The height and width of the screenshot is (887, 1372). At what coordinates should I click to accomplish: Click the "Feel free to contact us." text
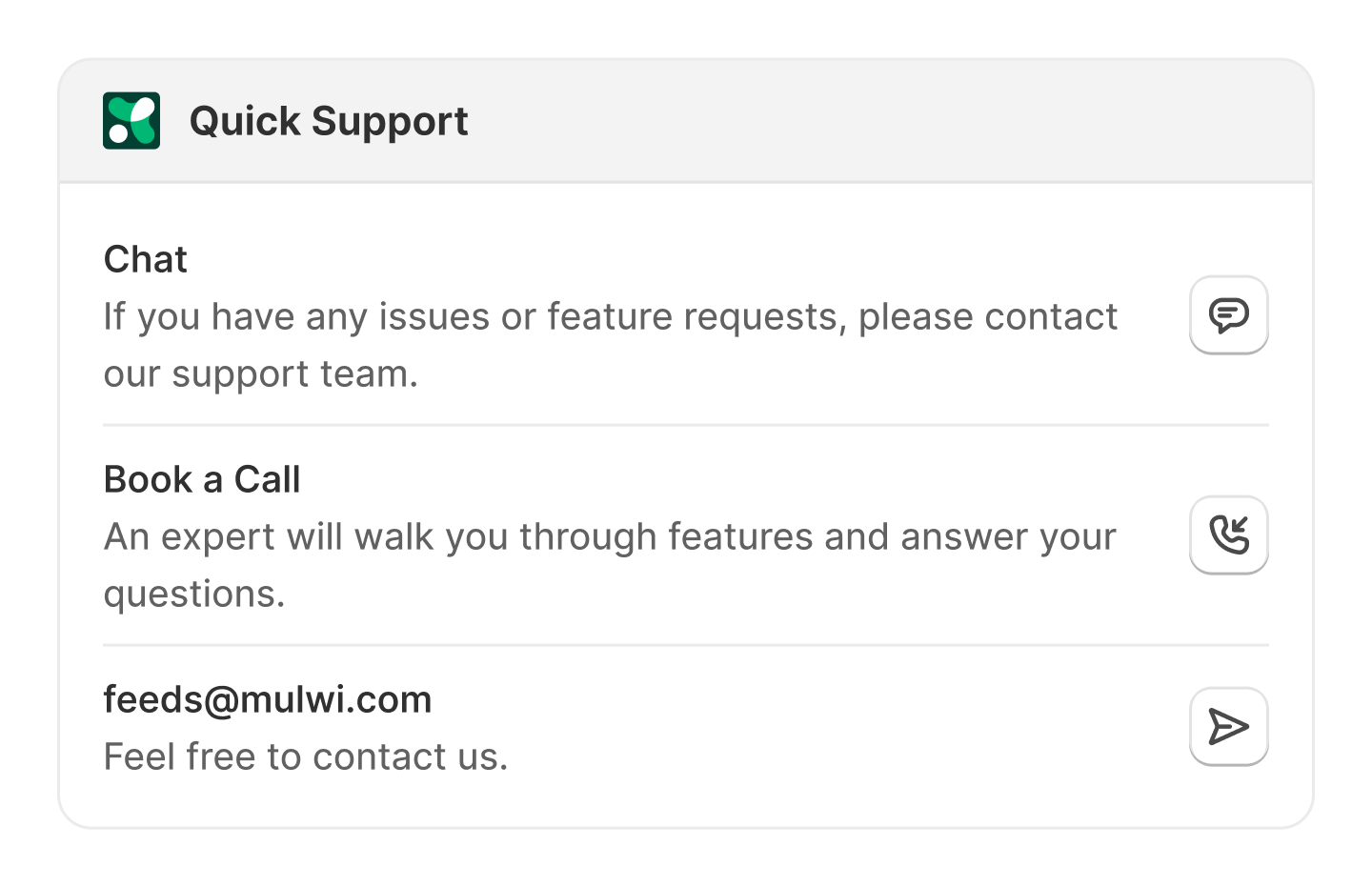(x=306, y=756)
